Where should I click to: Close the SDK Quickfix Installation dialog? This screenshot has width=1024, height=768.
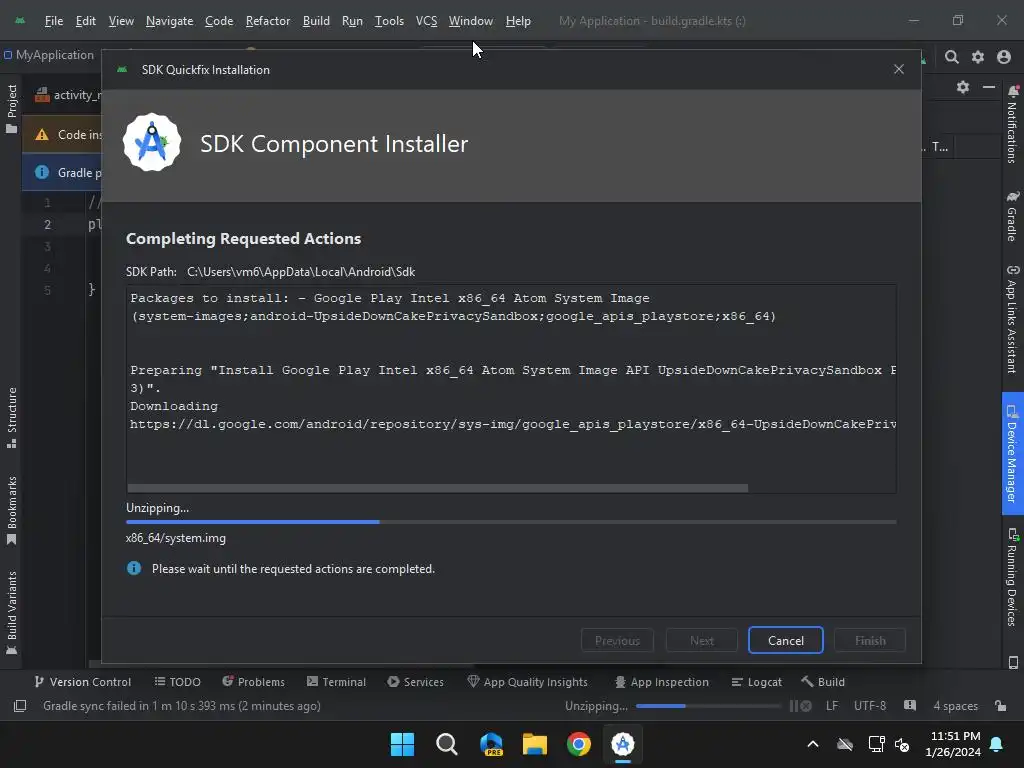(x=899, y=69)
